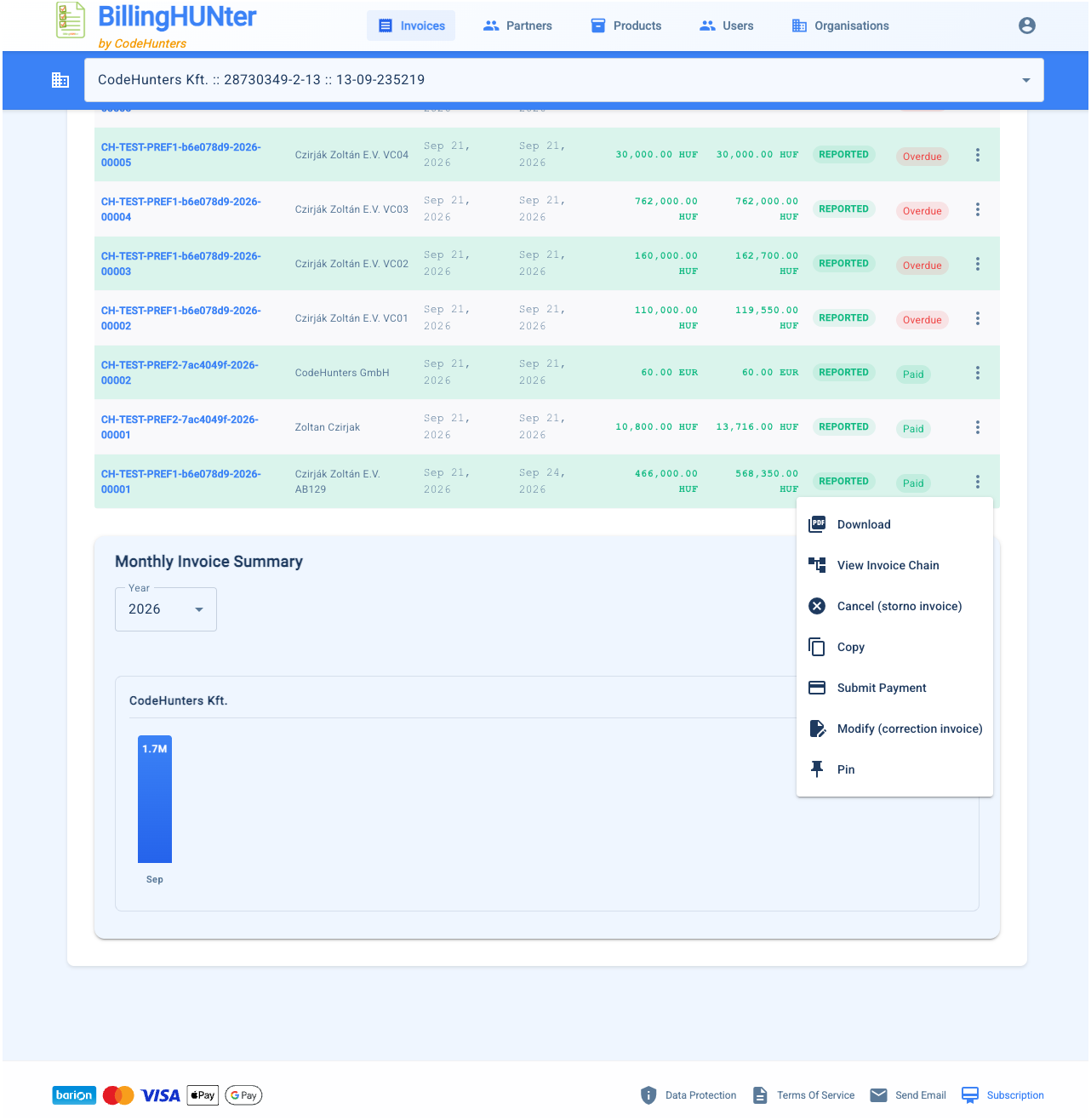Click the credit card Submit Payment icon
The image size is (1091, 1120).
click(817, 688)
